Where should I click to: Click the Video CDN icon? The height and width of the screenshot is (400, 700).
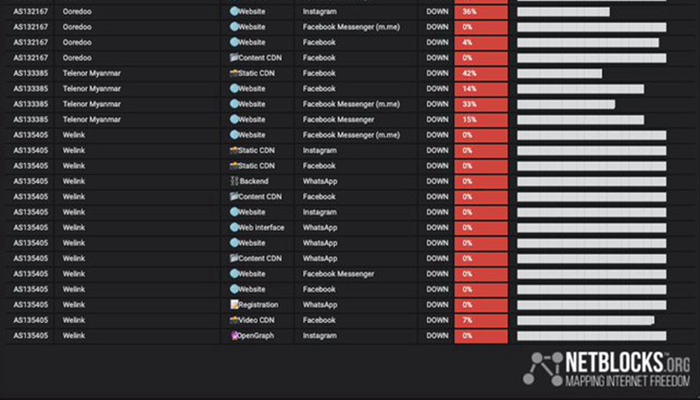pyautogui.click(x=235, y=320)
